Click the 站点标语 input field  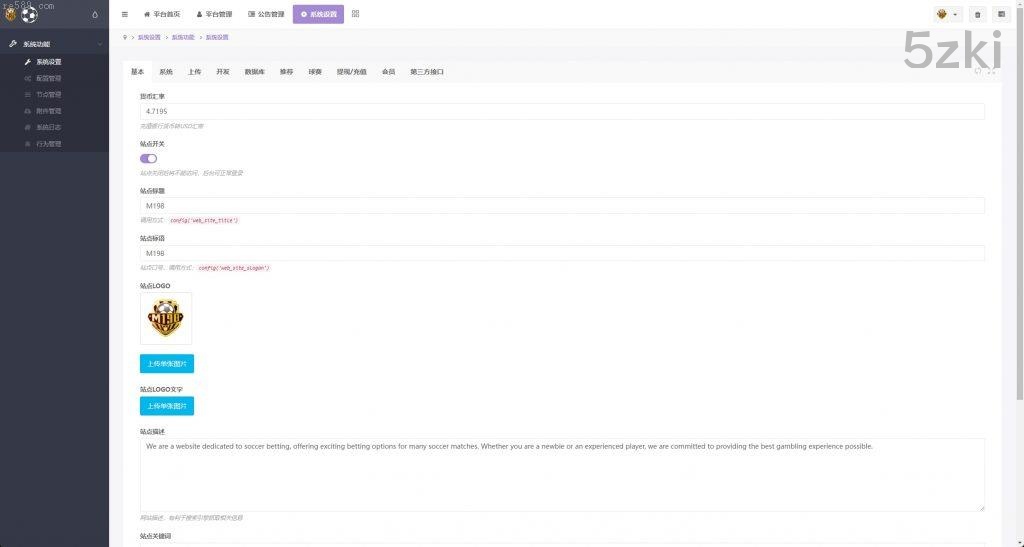(562, 253)
